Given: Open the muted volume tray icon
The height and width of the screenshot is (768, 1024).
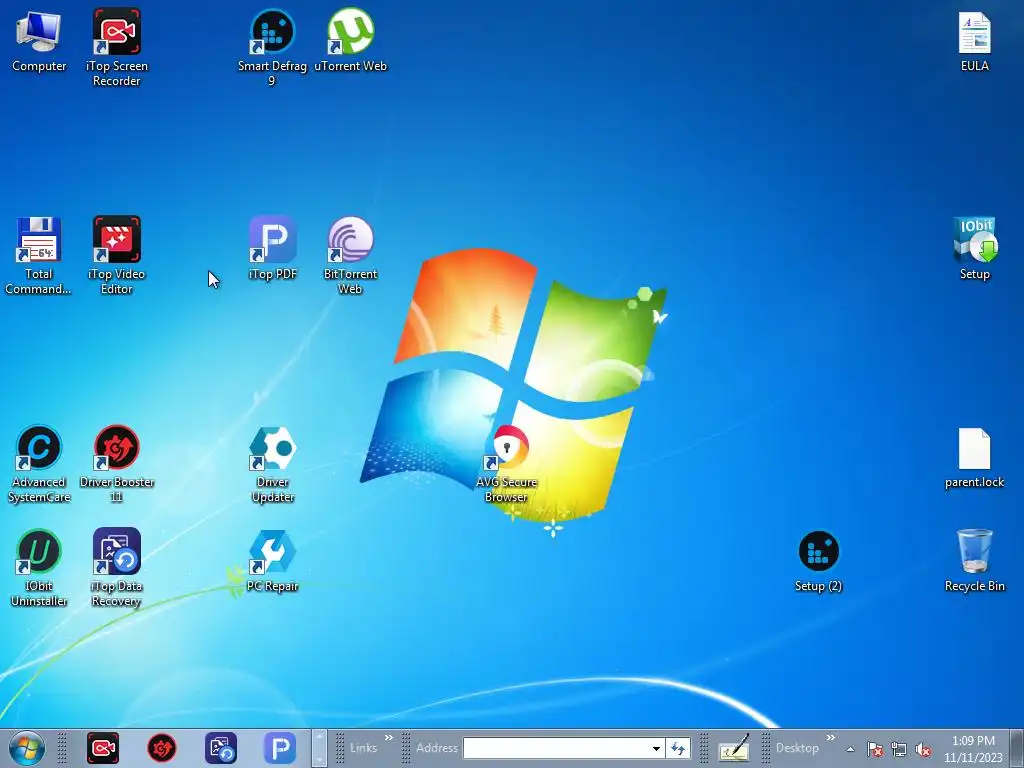Looking at the screenshot, I should (x=923, y=749).
